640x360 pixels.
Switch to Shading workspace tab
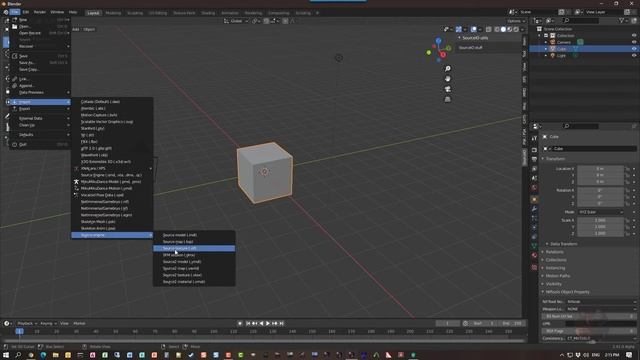point(208,13)
